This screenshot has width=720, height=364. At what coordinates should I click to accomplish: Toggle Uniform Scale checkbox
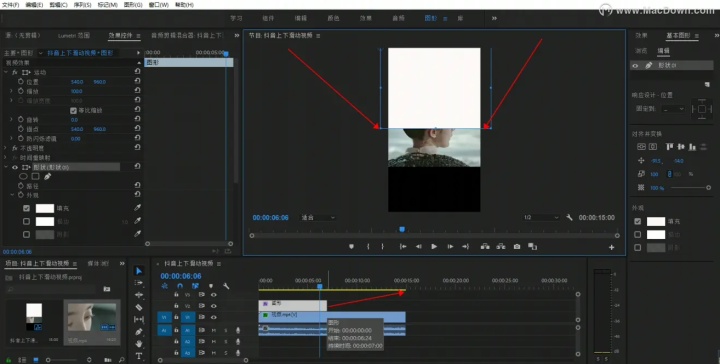click(73, 111)
